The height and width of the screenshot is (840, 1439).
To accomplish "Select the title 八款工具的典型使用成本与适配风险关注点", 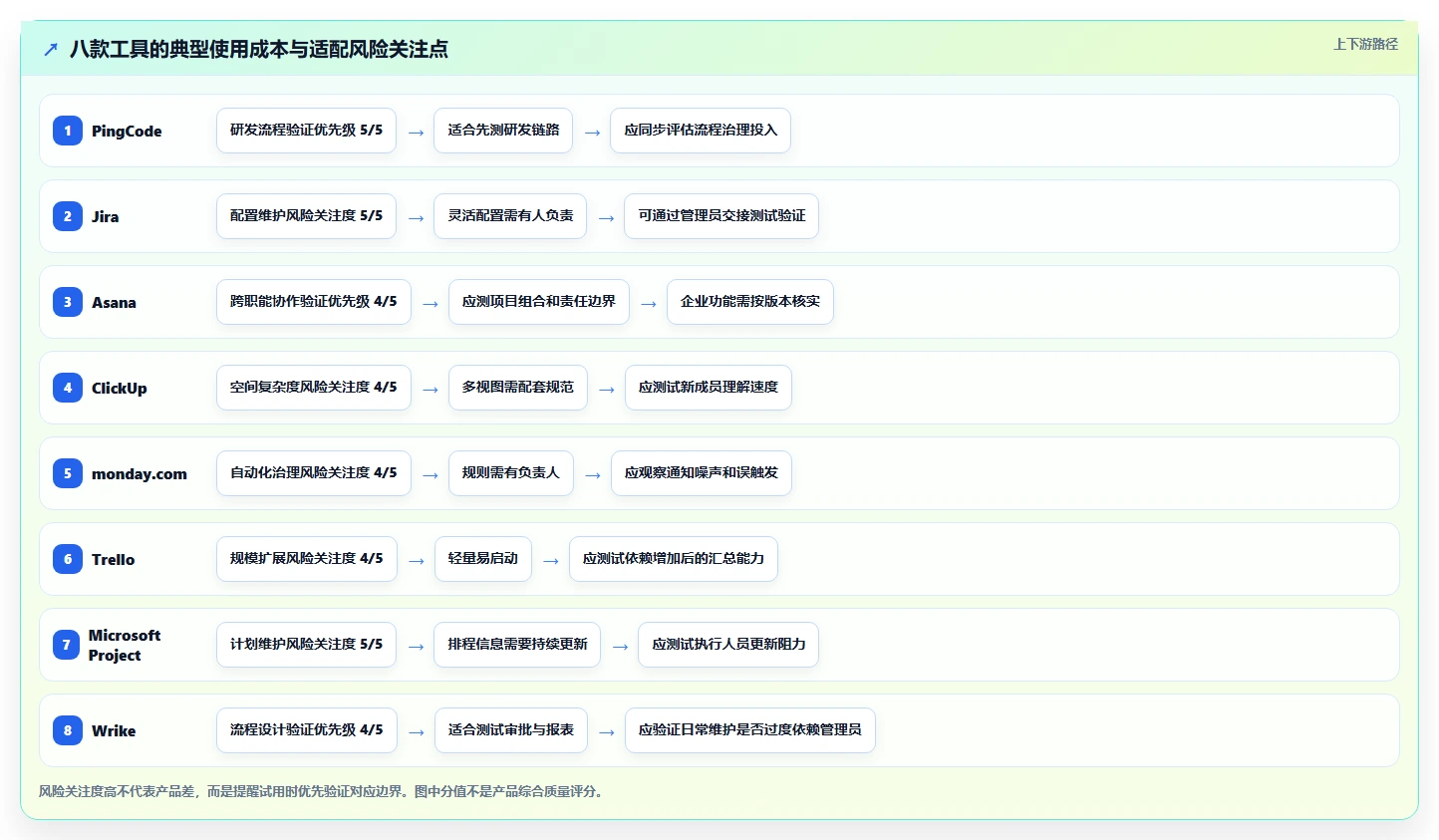I will point(259,49).
